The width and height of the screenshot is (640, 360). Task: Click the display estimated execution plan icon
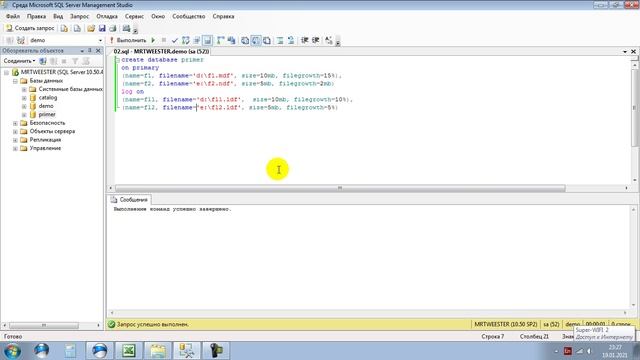coord(186,40)
